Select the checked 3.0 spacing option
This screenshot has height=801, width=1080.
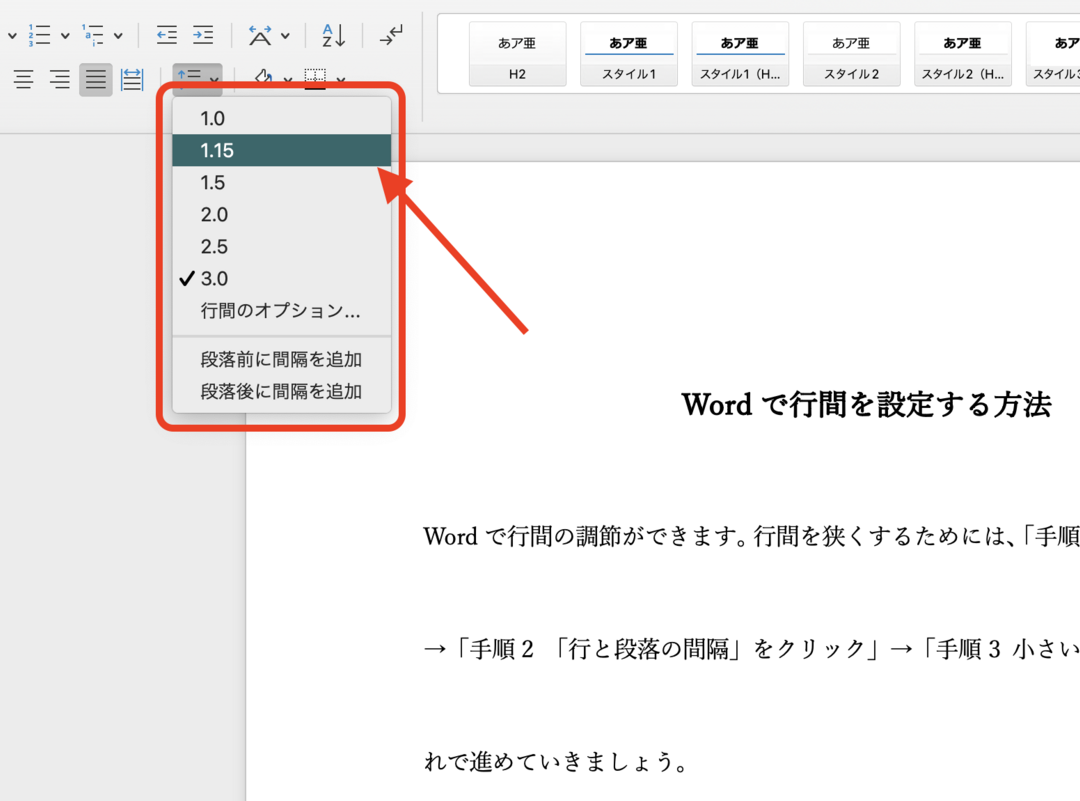[x=213, y=278]
